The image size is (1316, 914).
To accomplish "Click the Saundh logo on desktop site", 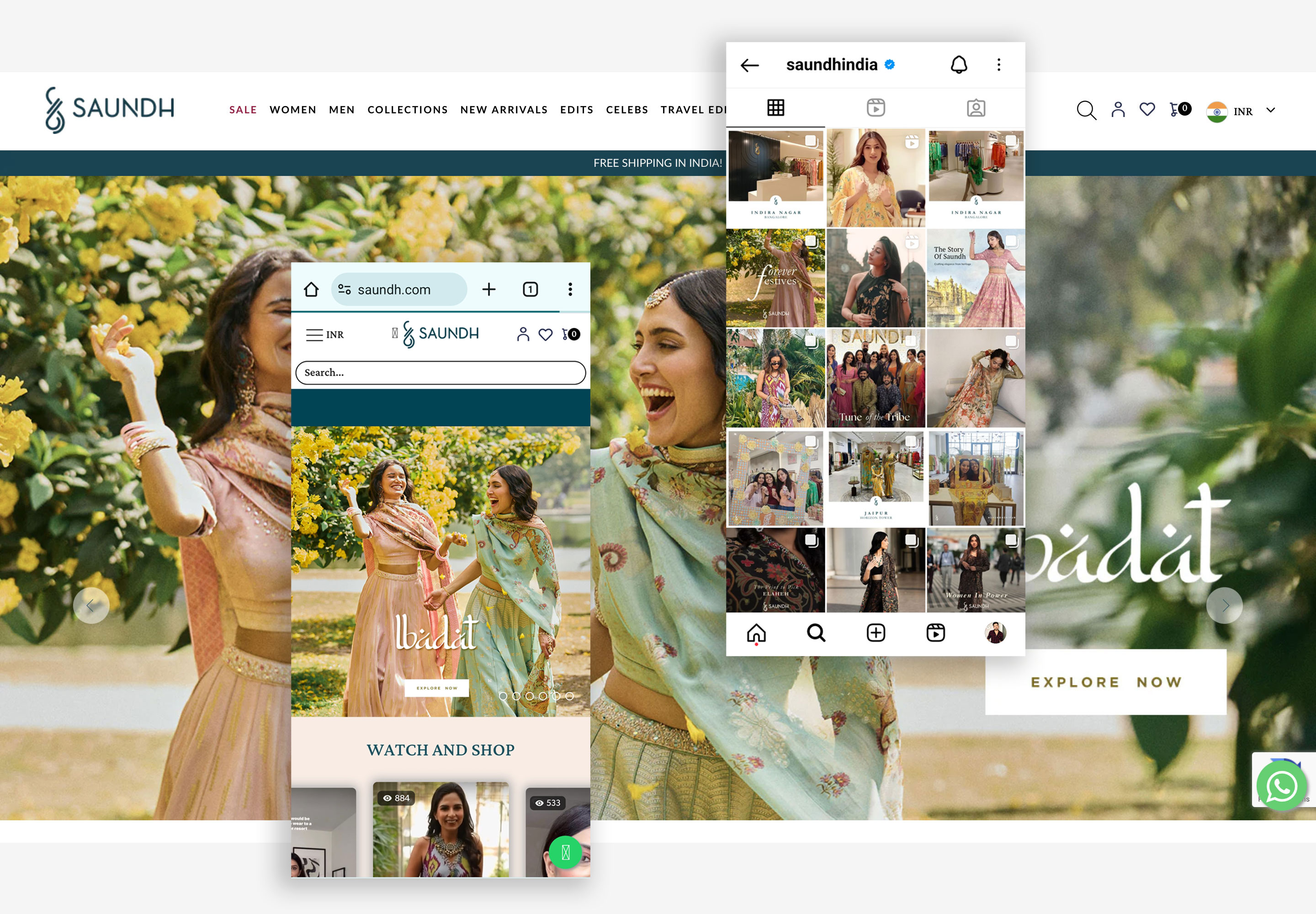I will 110,110.
